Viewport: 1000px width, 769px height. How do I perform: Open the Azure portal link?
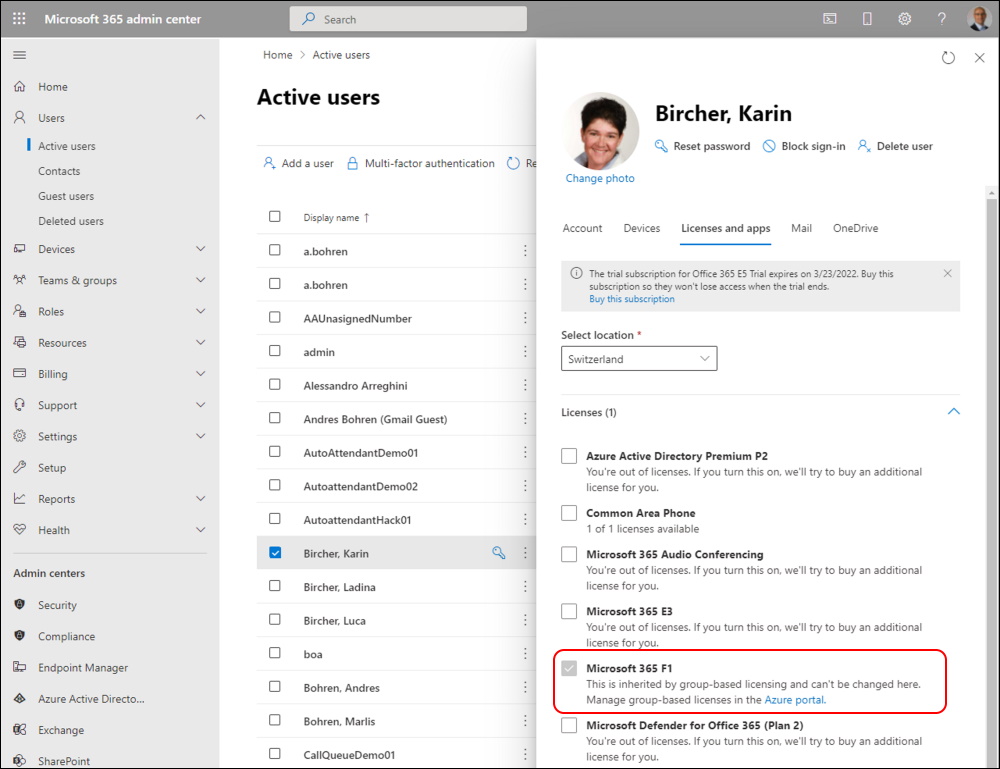pyautogui.click(x=795, y=699)
